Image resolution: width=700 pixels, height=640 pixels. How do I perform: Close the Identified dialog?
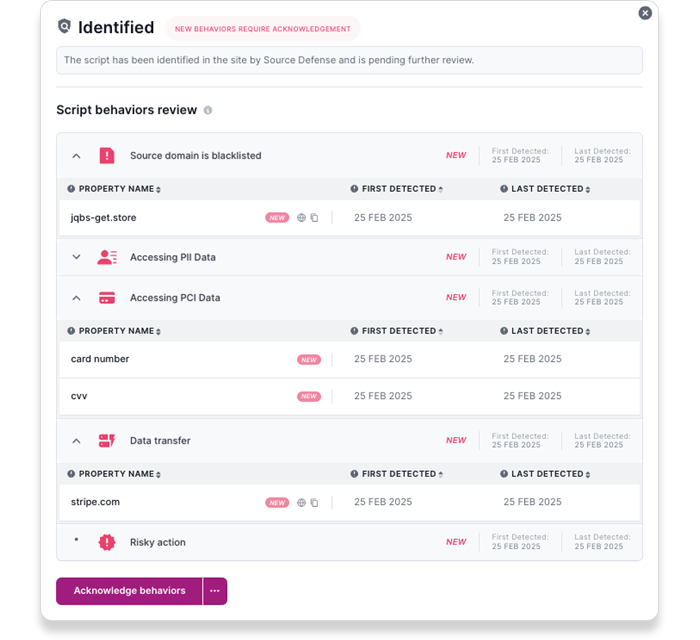(645, 13)
